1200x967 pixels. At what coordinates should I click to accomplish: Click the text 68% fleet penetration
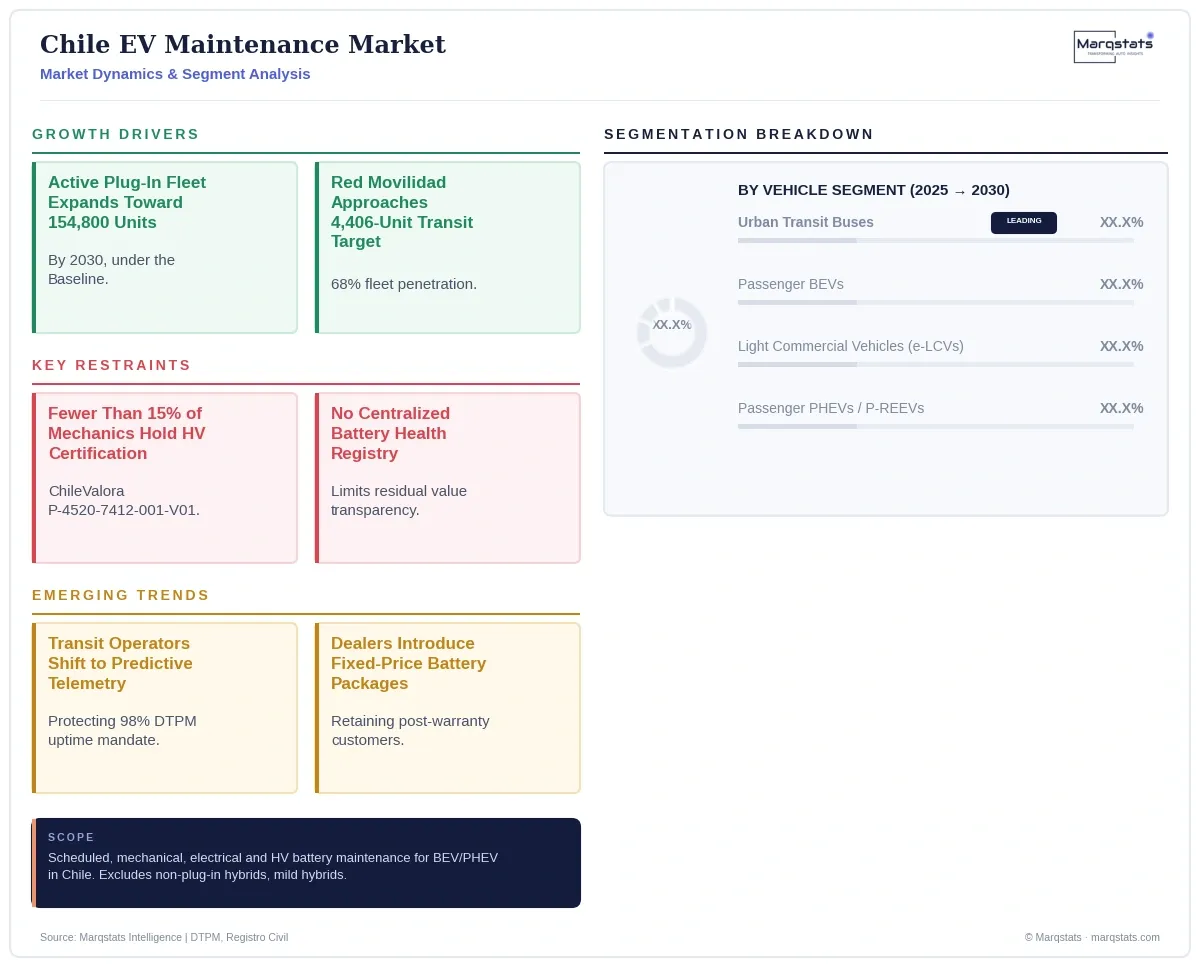click(x=404, y=284)
